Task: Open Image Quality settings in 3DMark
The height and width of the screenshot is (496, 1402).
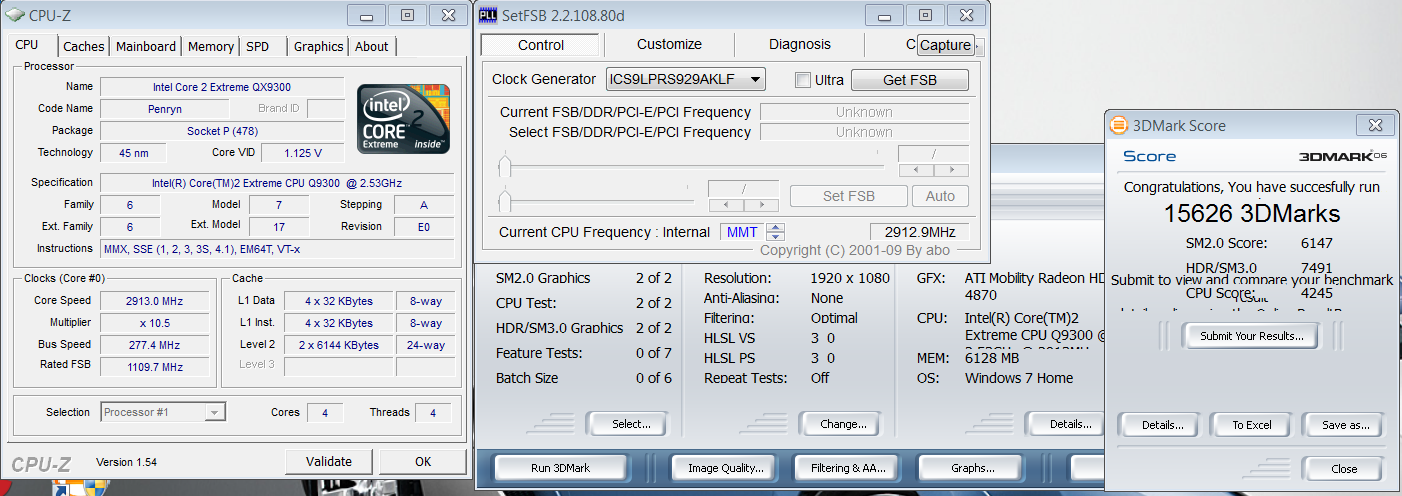Action: coord(726,467)
